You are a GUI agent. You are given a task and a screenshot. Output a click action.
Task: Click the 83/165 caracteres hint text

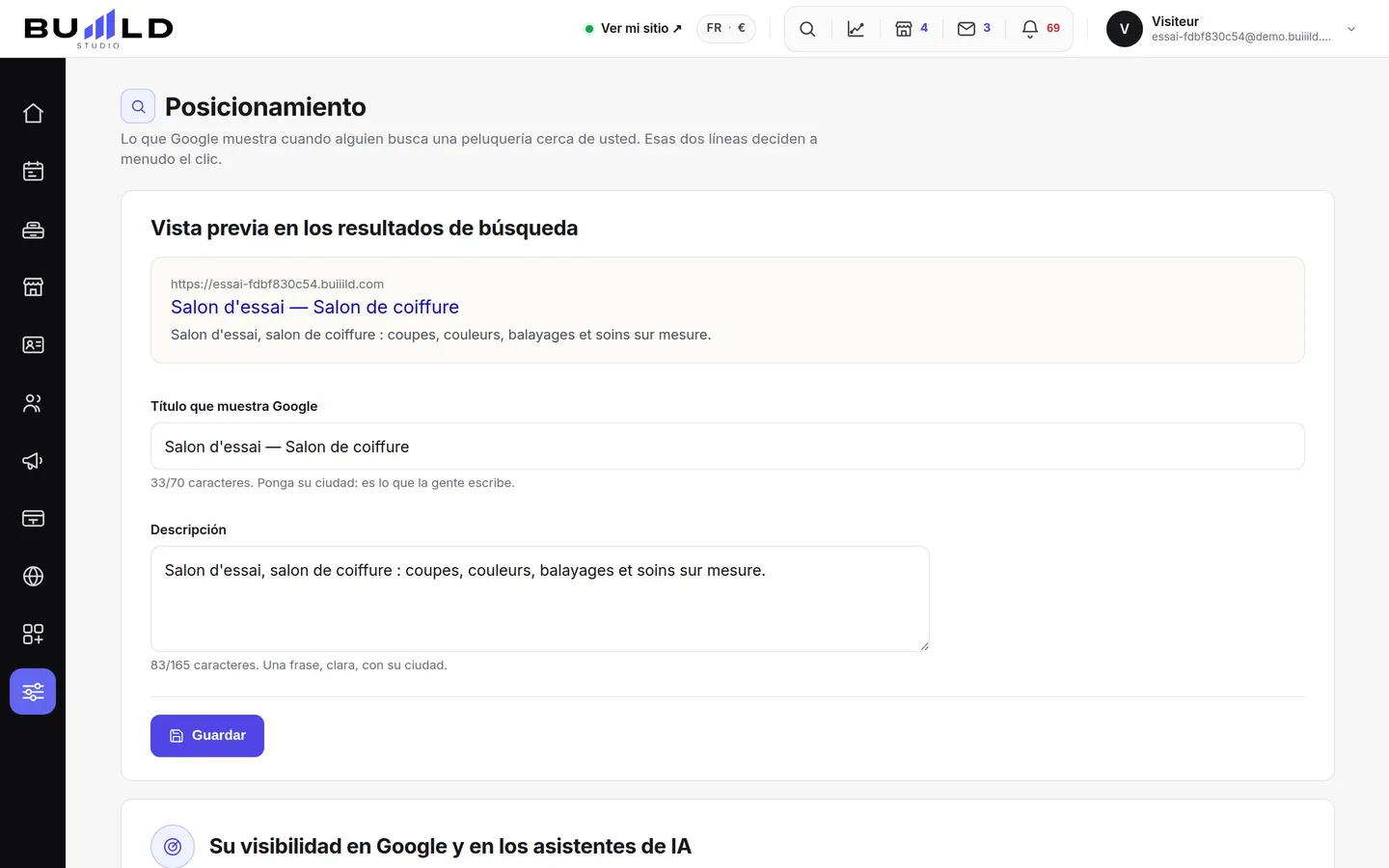tap(299, 665)
